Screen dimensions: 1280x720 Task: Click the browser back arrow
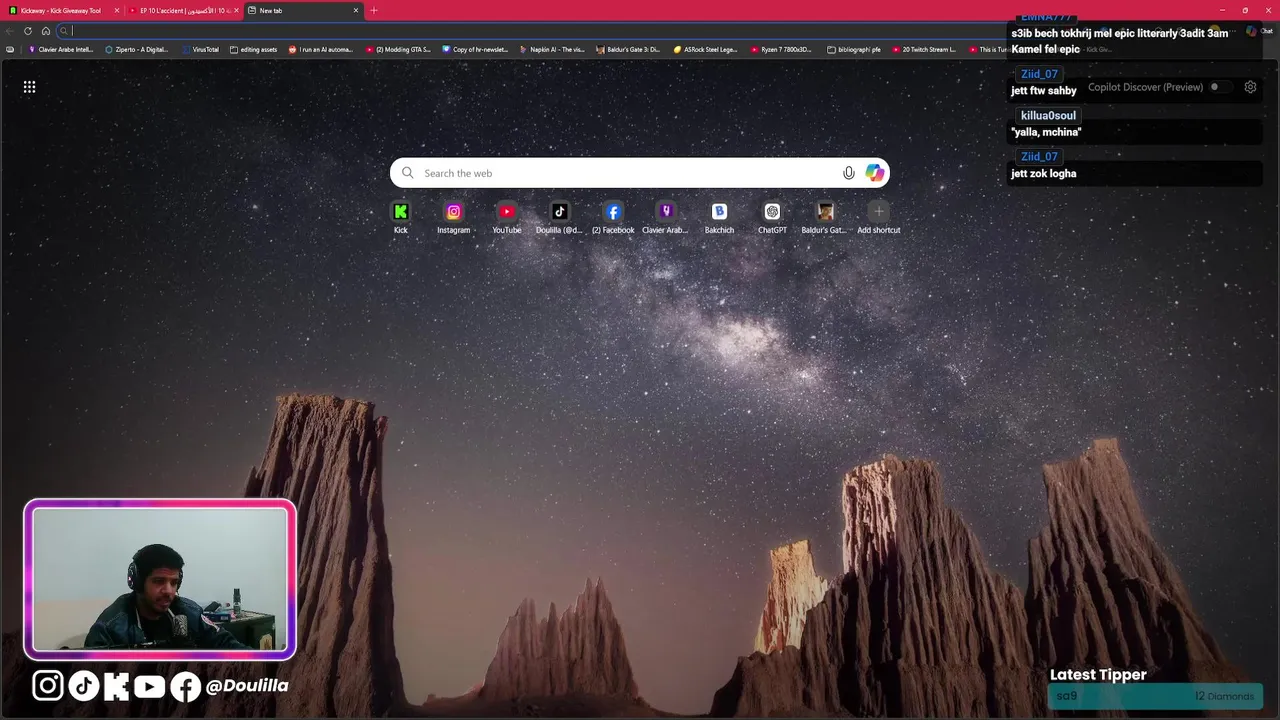tap(10, 31)
